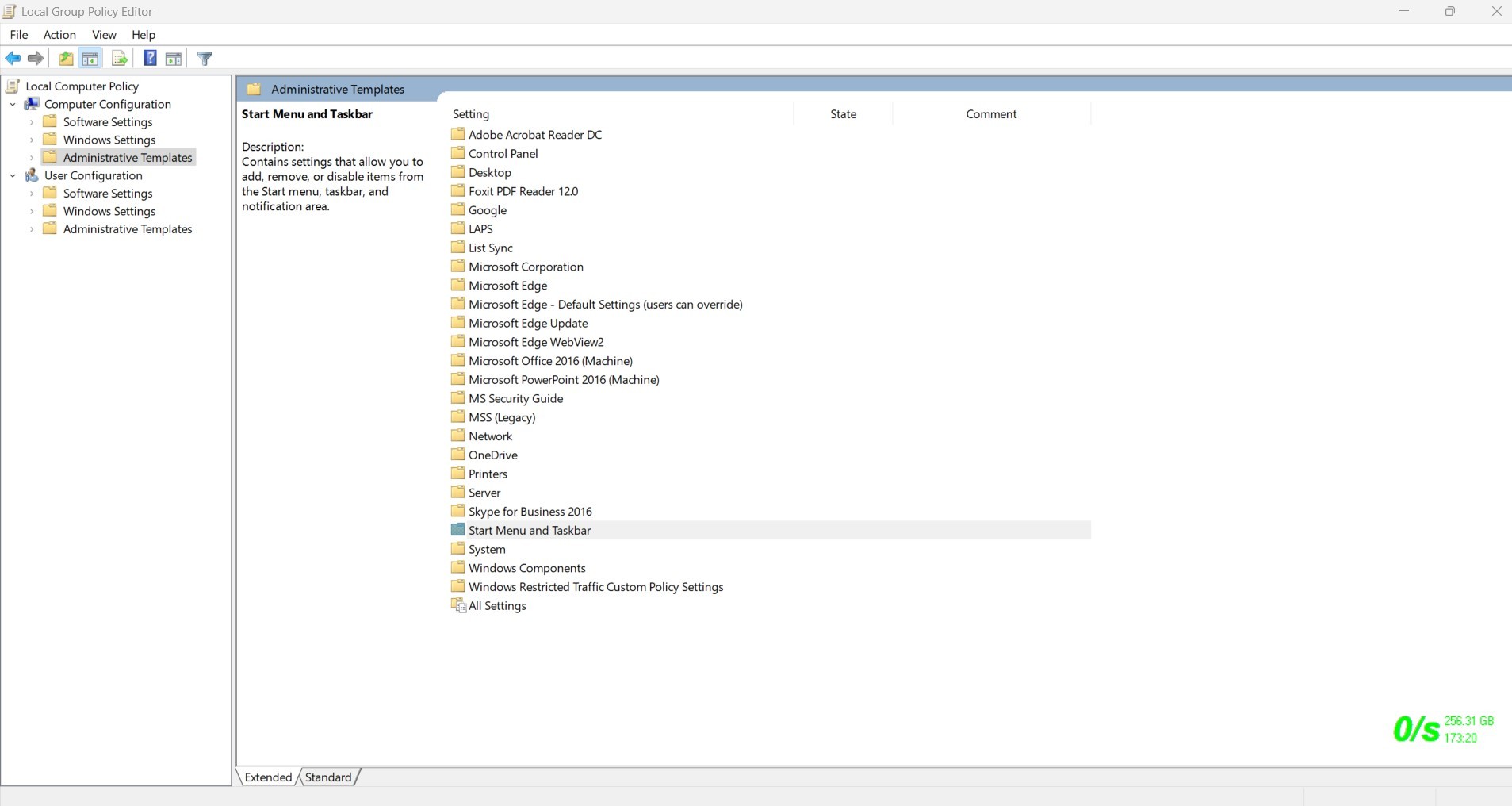1512x806 pixels.
Task: Click the folder icon for Microsoft Office 2016 (Machine)
Action: (457, 360)
